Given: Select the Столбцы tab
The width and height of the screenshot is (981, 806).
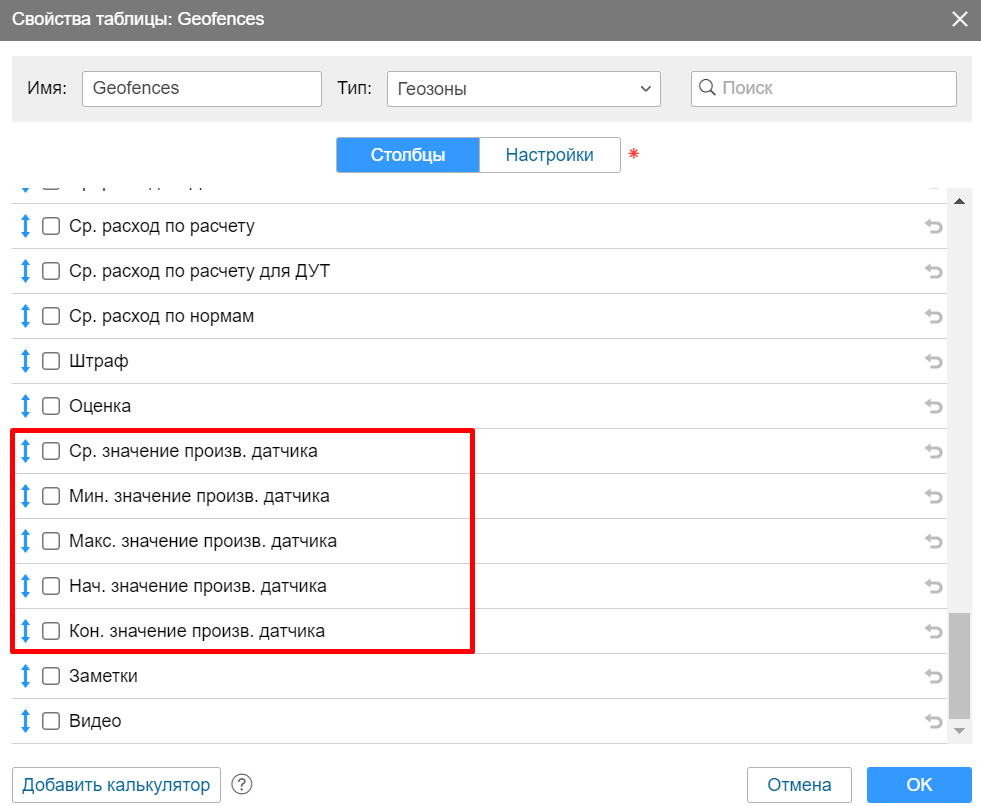Looking at the screenshot, I should [408, 155].
